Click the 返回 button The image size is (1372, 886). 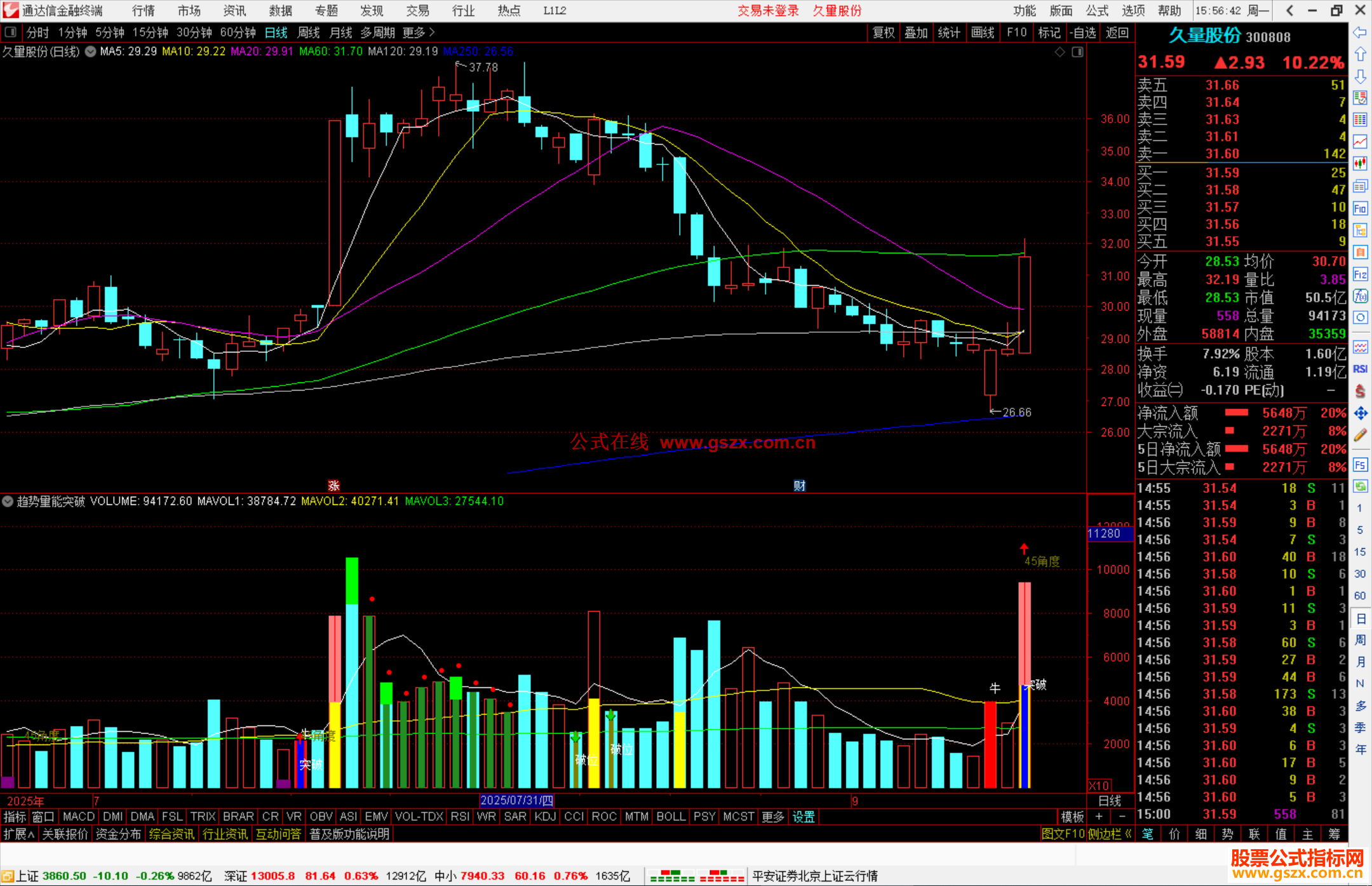pyautogui.click(x=1117, y=32)
